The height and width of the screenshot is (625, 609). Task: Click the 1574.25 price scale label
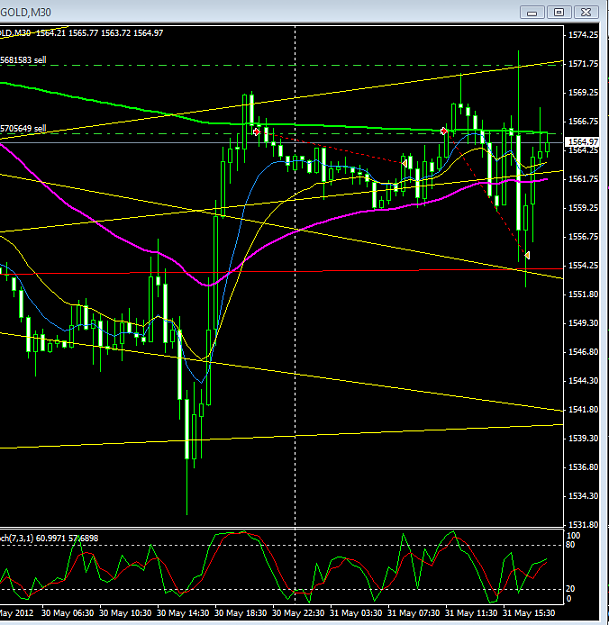click(583, 35)
